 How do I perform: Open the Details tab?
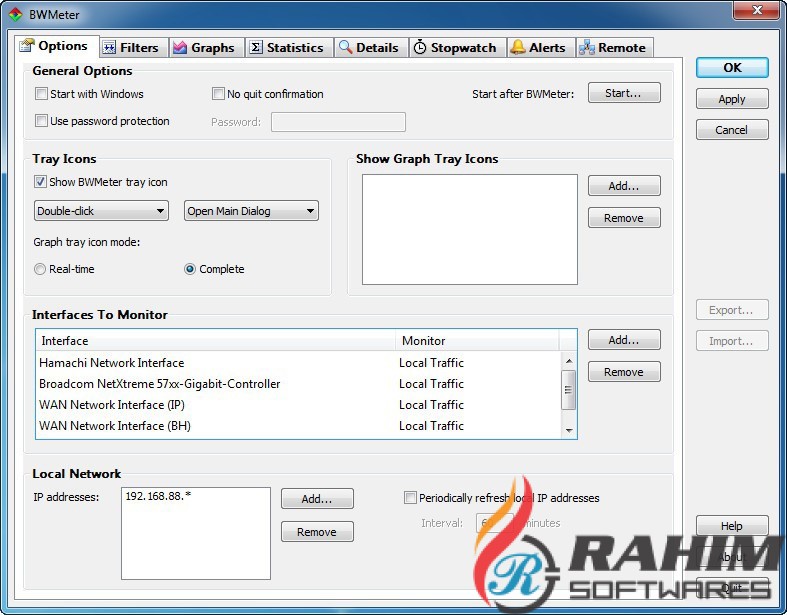371,48
